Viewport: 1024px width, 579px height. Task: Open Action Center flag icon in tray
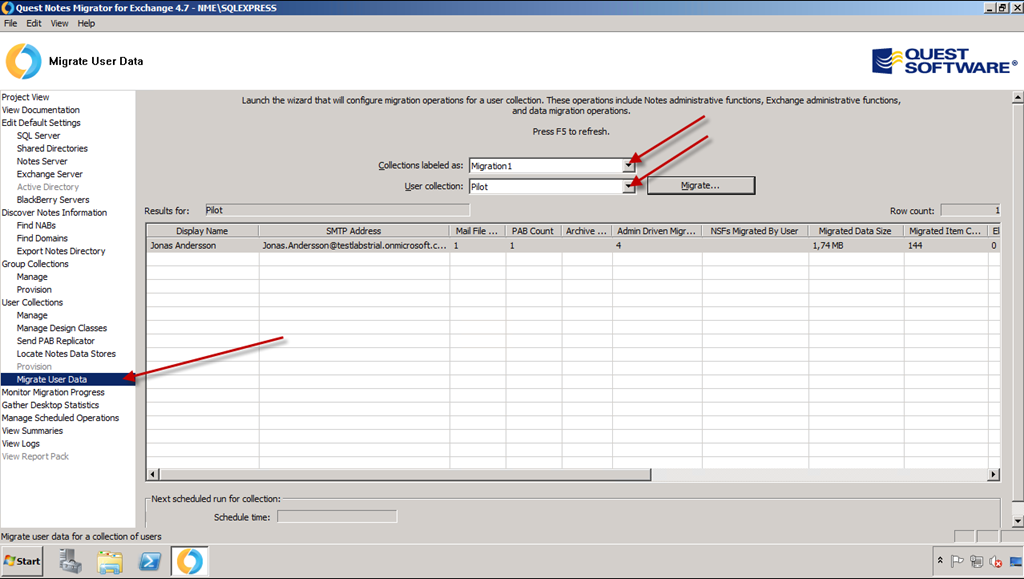(957, 561)
